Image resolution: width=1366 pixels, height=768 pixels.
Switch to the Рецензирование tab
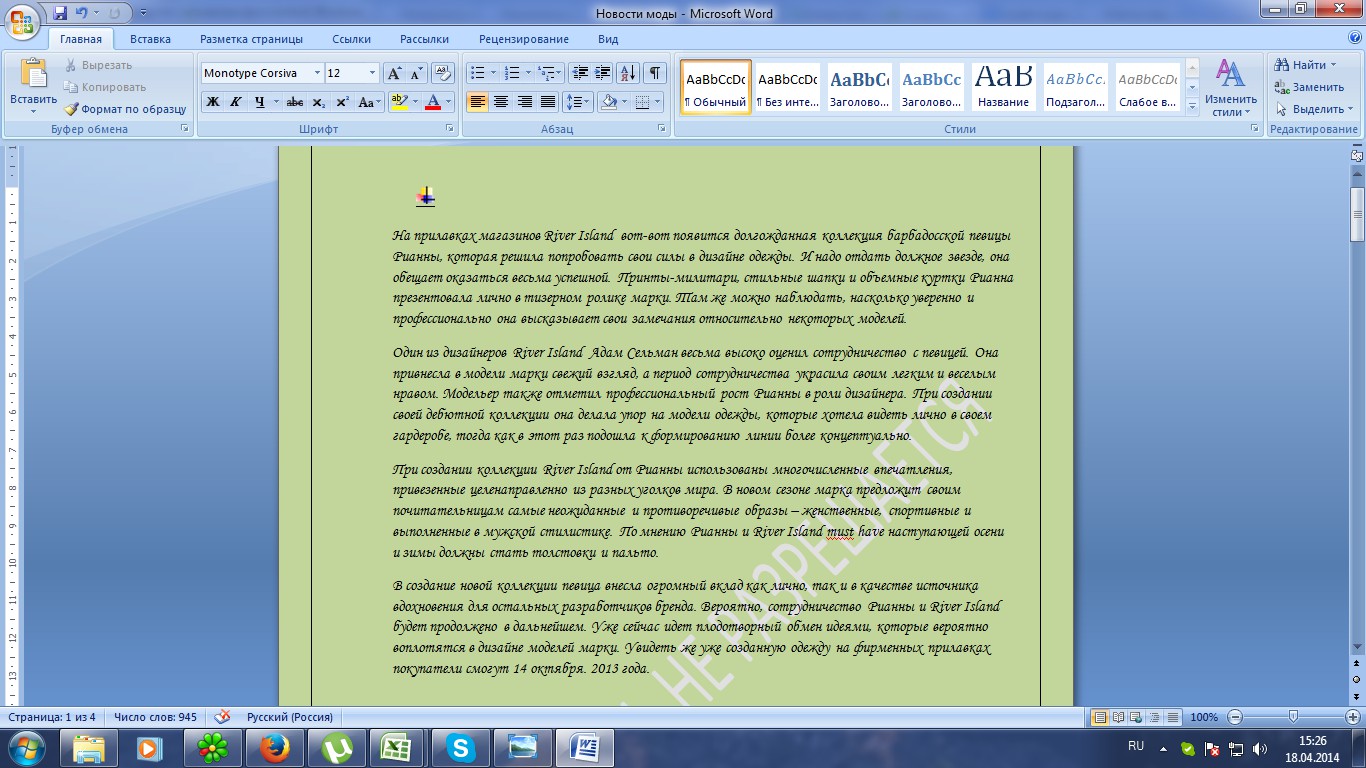pos(524,39)
